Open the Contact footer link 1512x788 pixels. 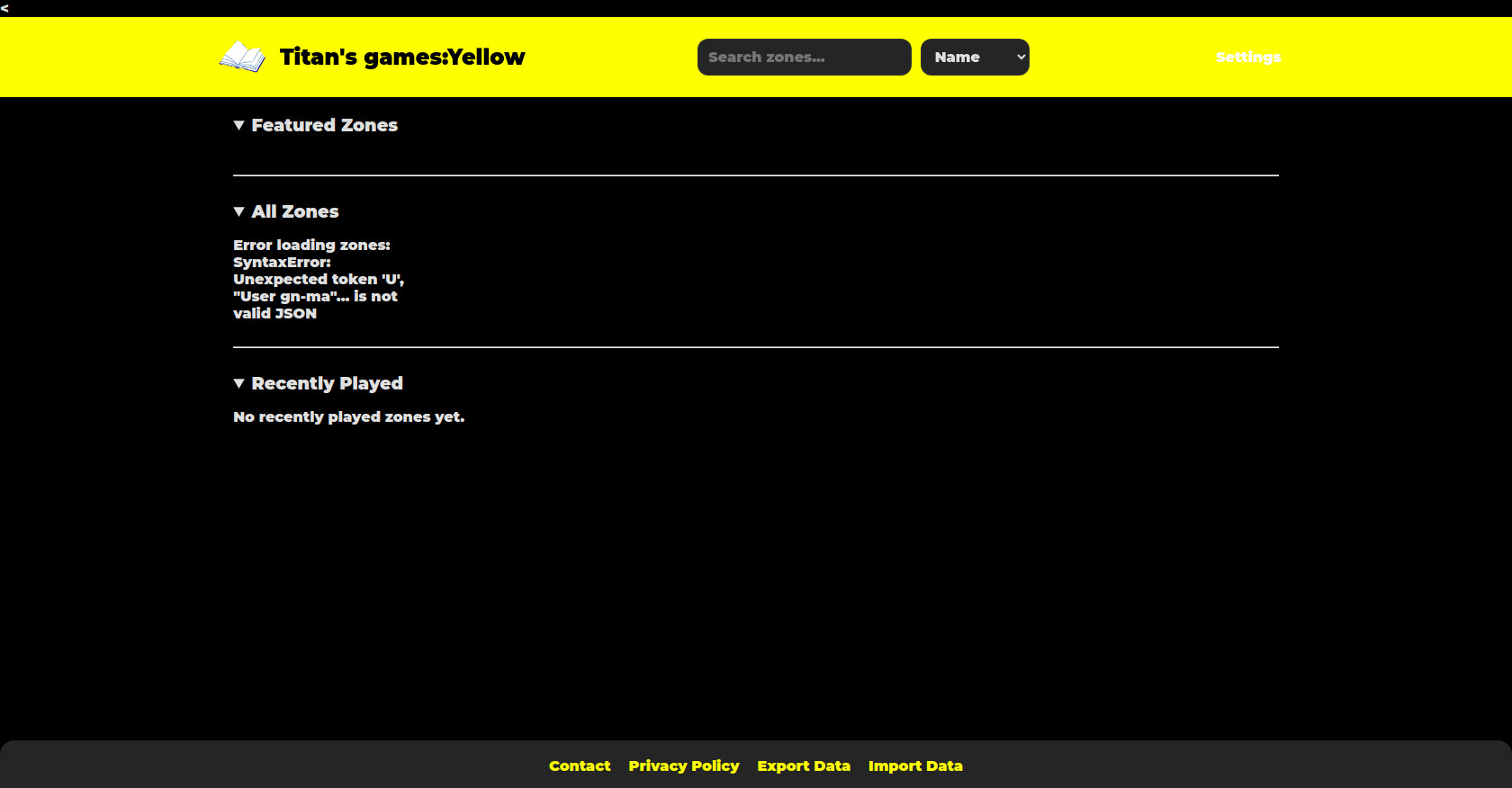point(580,766)
